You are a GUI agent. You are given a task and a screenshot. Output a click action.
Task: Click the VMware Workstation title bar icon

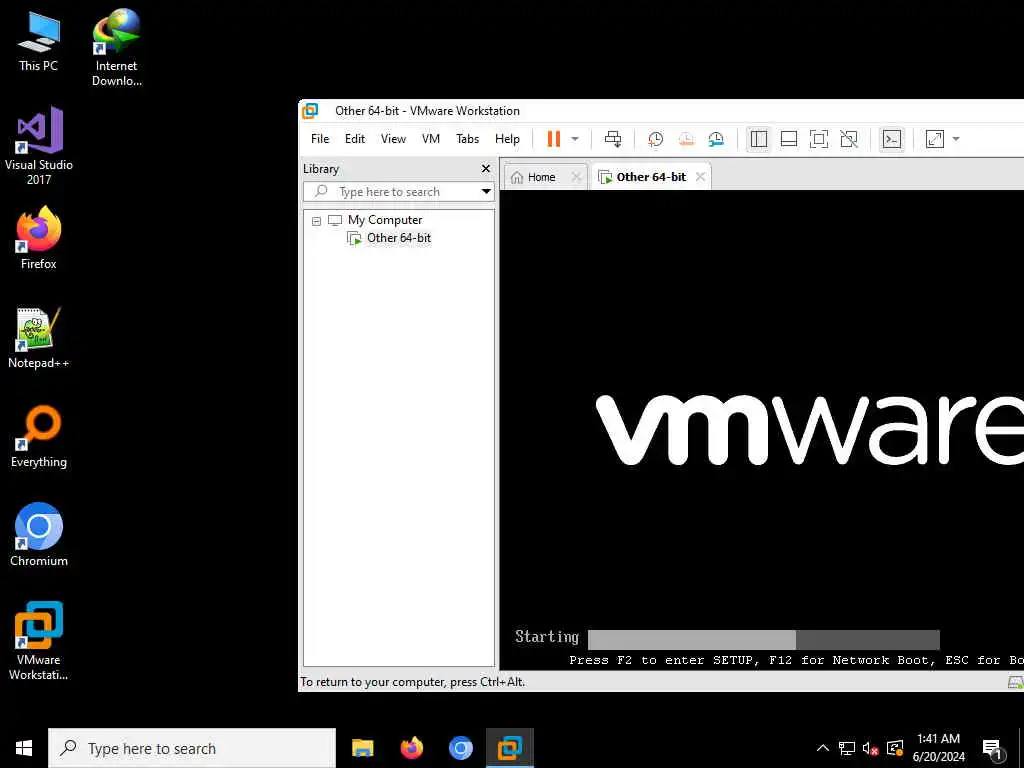tap(310, 111)
